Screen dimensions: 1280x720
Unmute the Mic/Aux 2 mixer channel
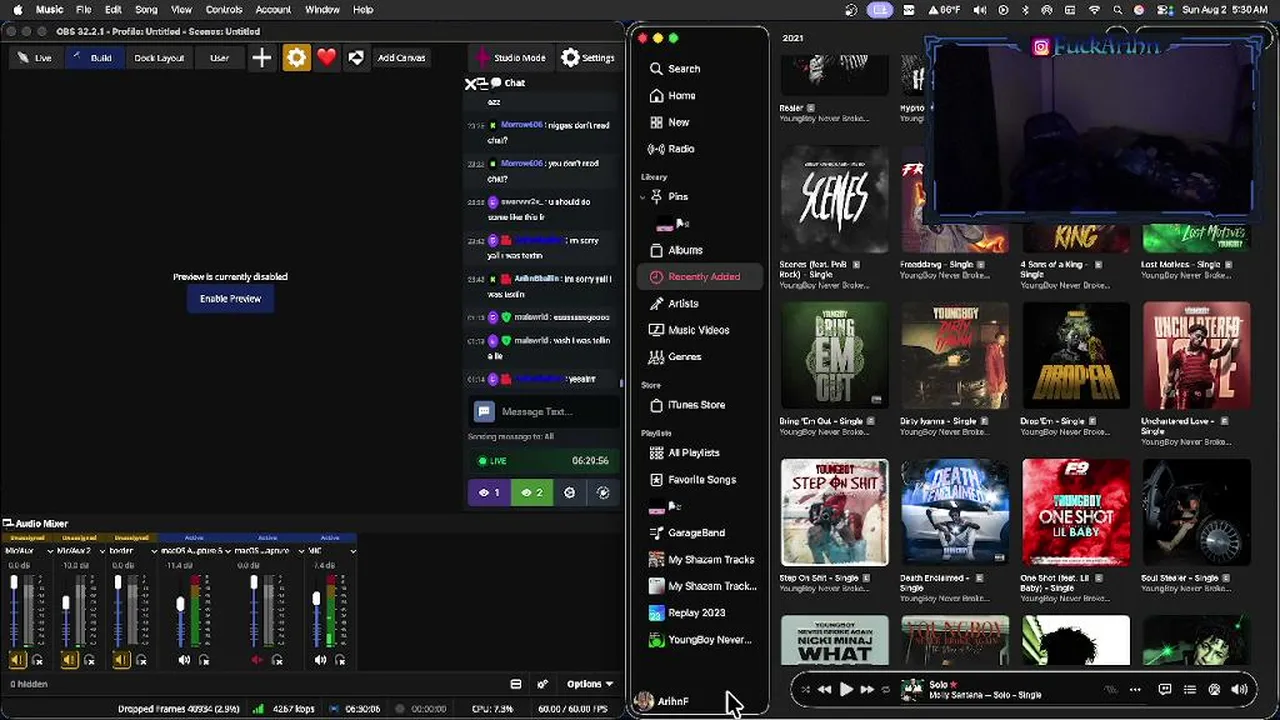click(69, 660)
